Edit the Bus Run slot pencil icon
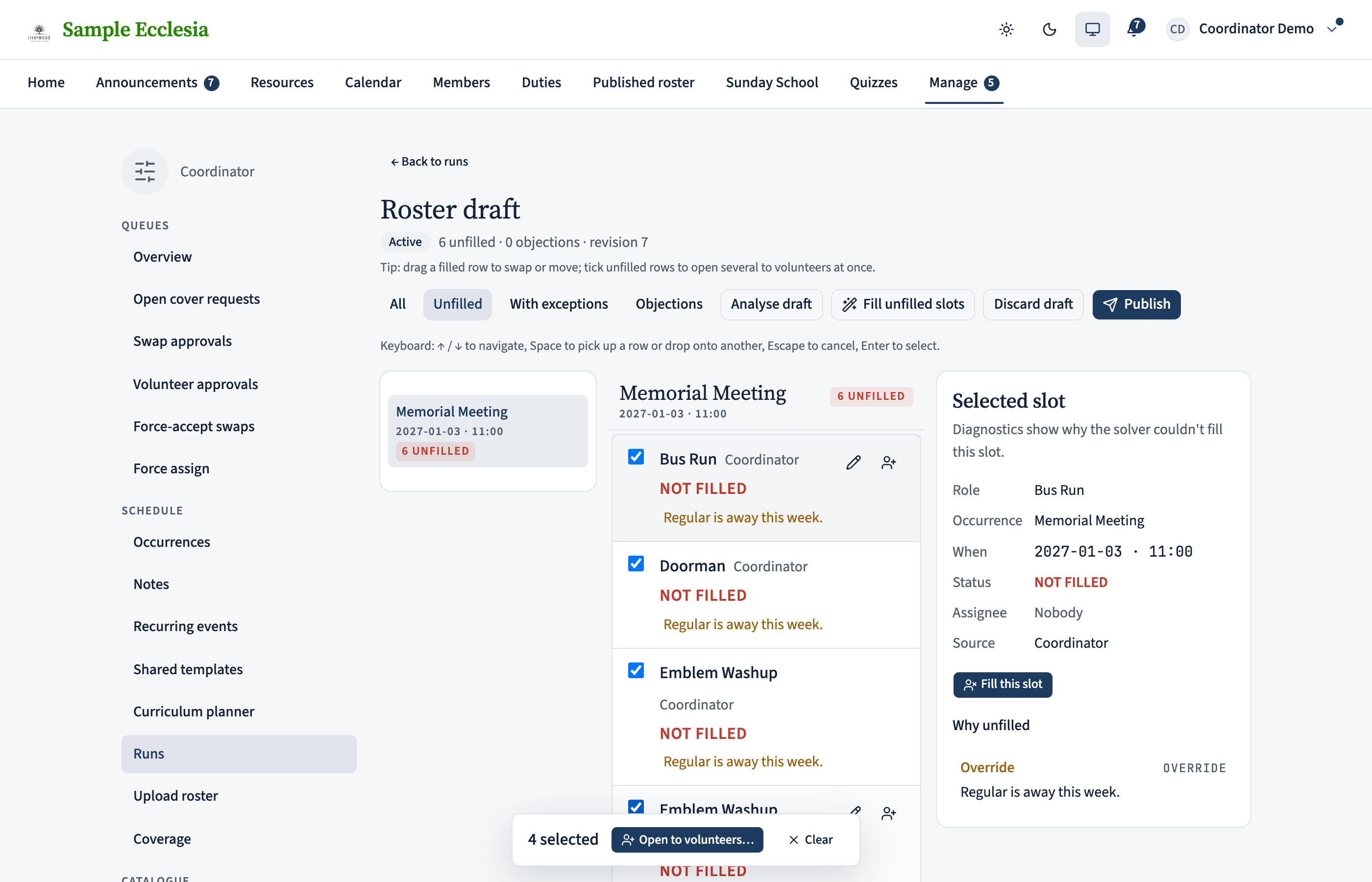The height and width of the screenshot is (882, 1372). (854, 462)
